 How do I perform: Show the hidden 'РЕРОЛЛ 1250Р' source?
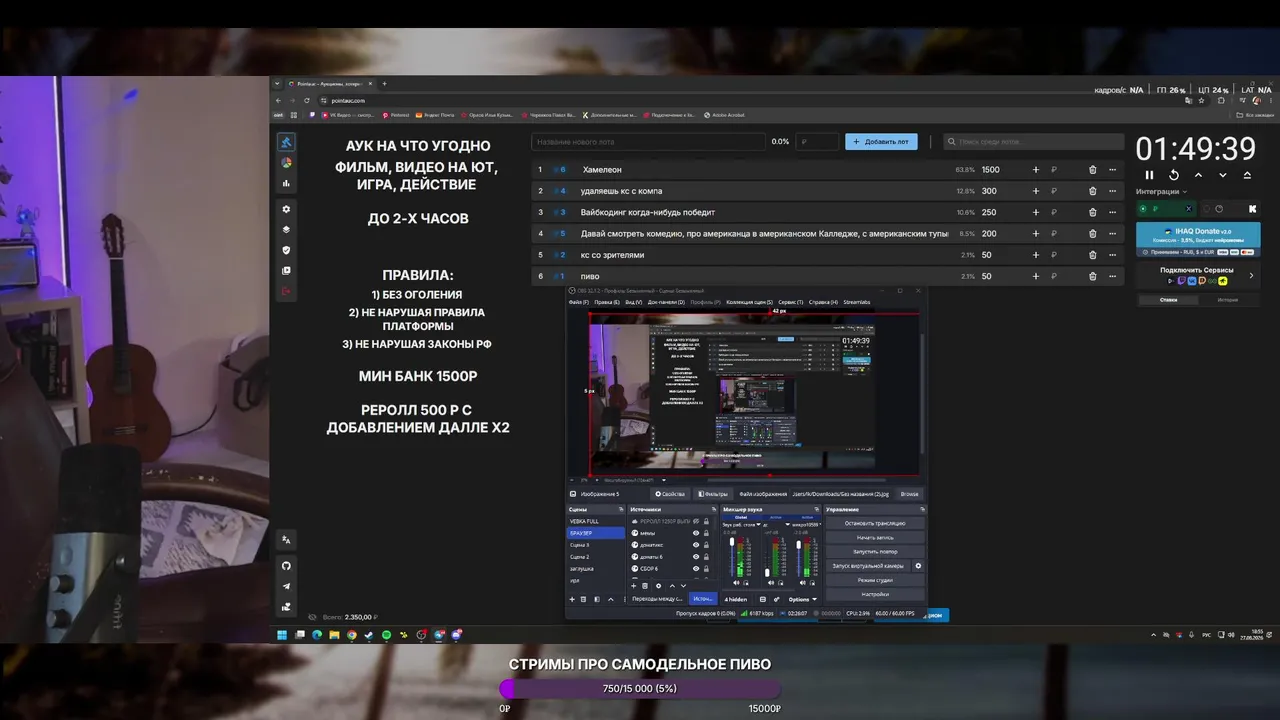pyautogui.click(x=696, y=522)
